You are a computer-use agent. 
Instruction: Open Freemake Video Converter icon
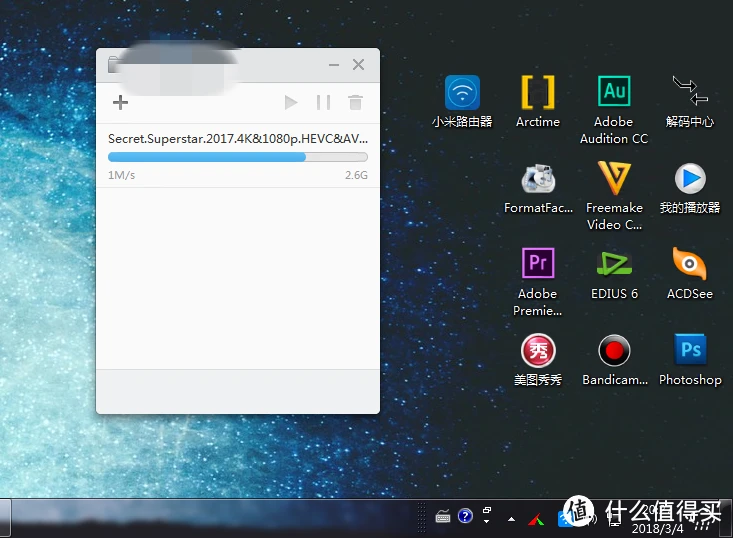pos(614,196)
